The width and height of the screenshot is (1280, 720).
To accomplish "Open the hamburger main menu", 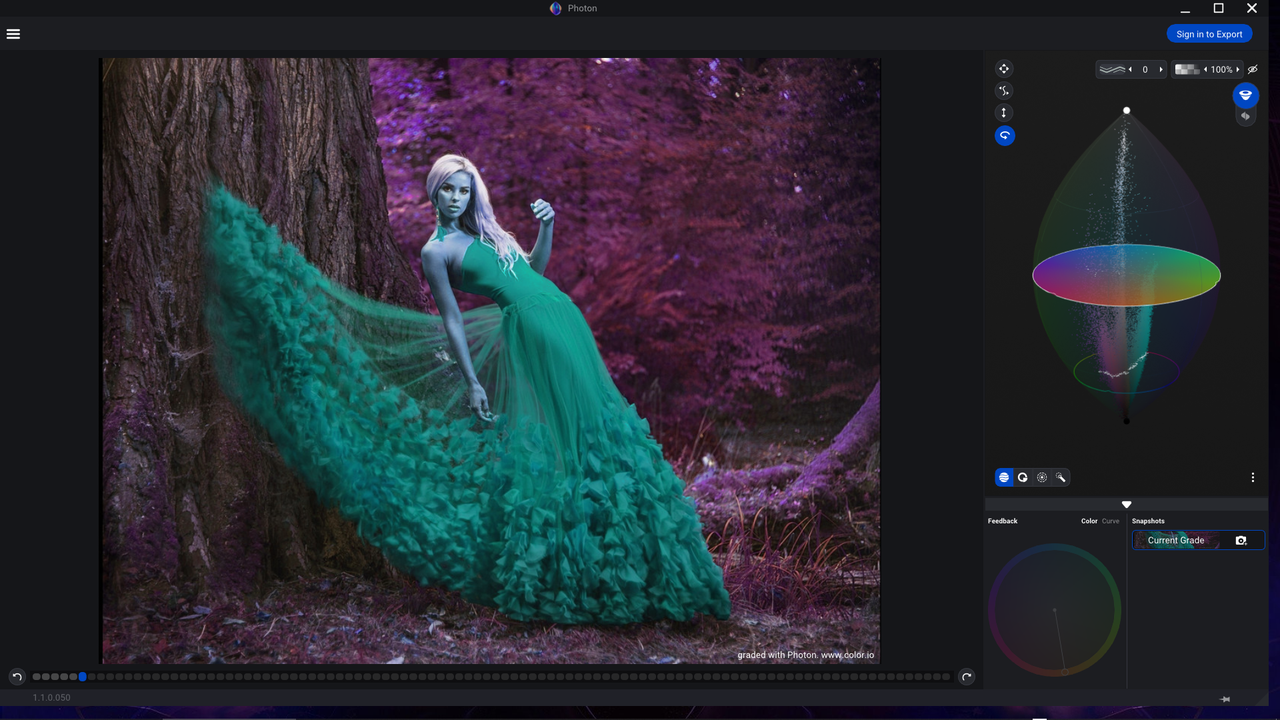I will pyautogui.click(x=13, y=34).
